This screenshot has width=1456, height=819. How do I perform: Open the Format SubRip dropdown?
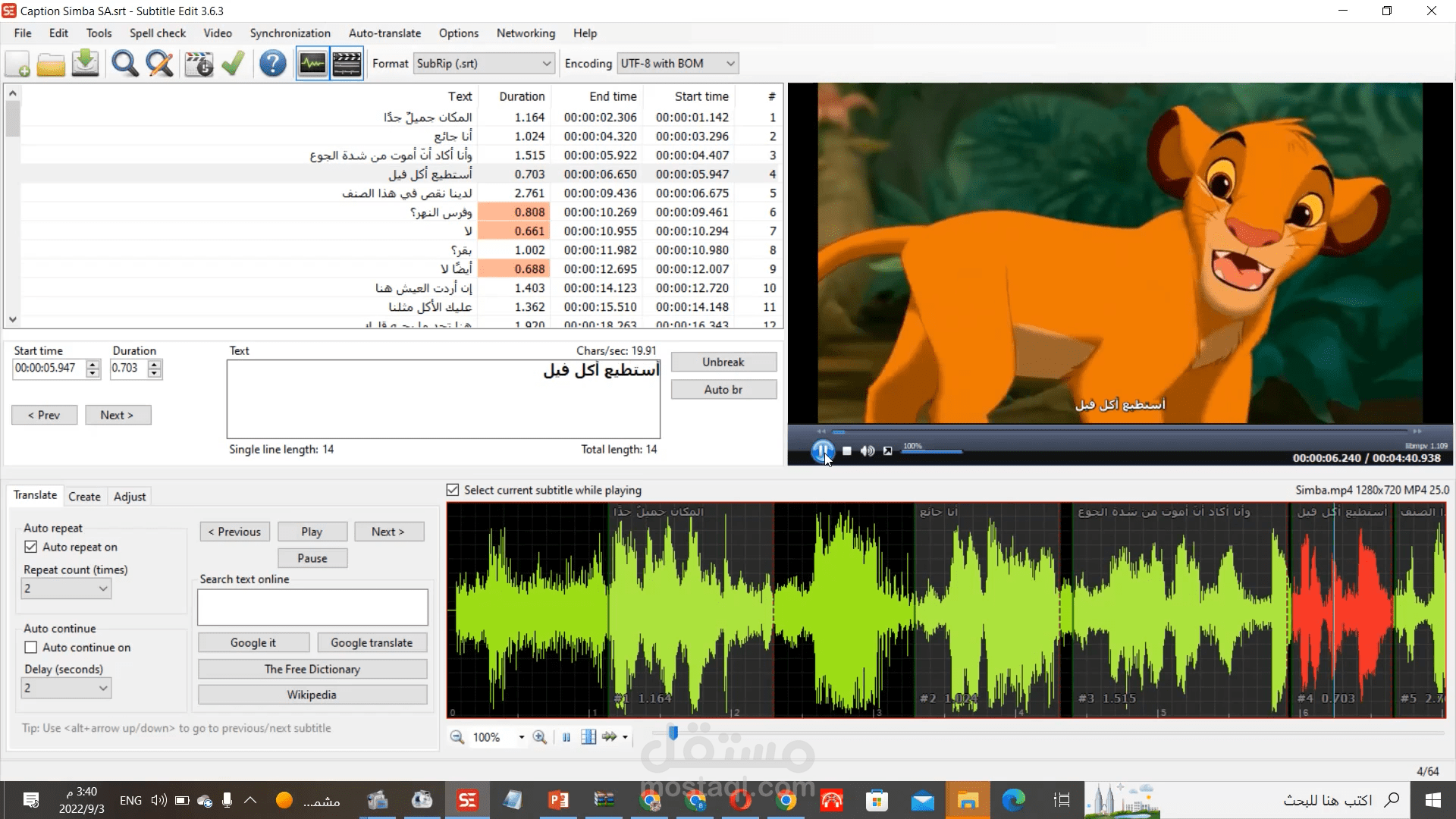[x=484, y=64]
